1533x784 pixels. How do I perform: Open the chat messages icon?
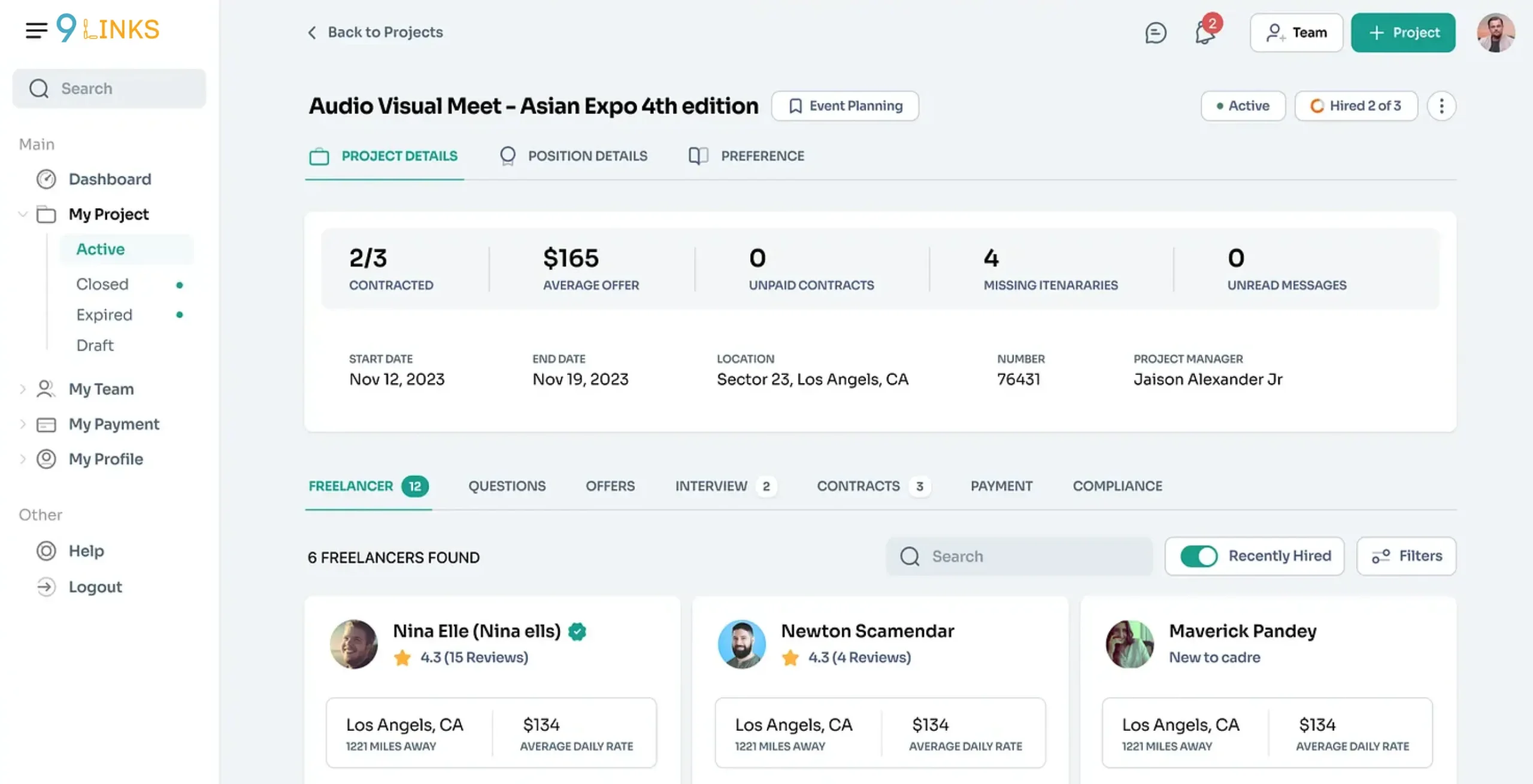[1155, 32]
